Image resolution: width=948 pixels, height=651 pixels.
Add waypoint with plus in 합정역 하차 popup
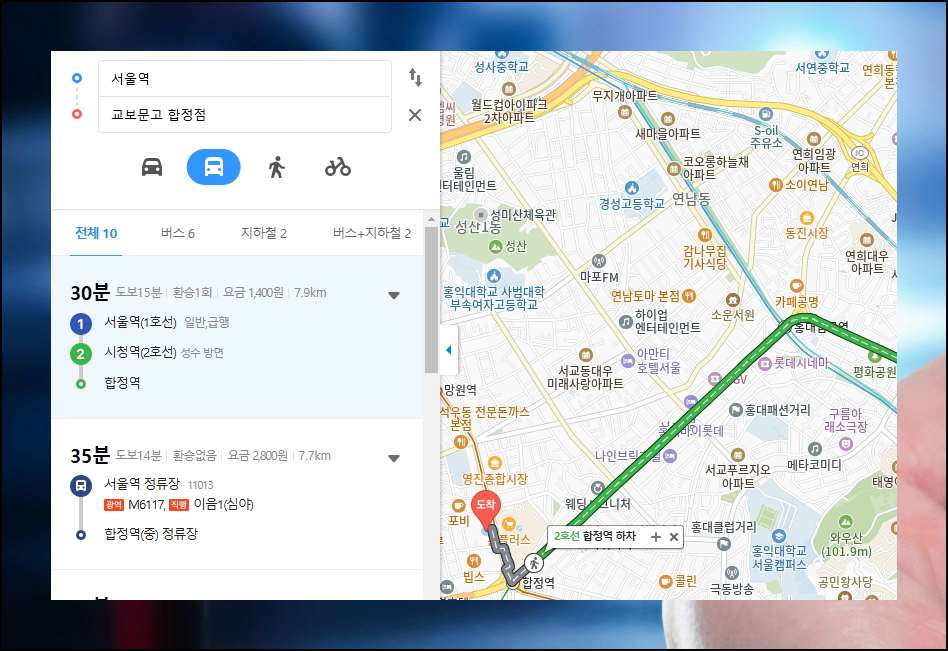click(x=655, y=537)
